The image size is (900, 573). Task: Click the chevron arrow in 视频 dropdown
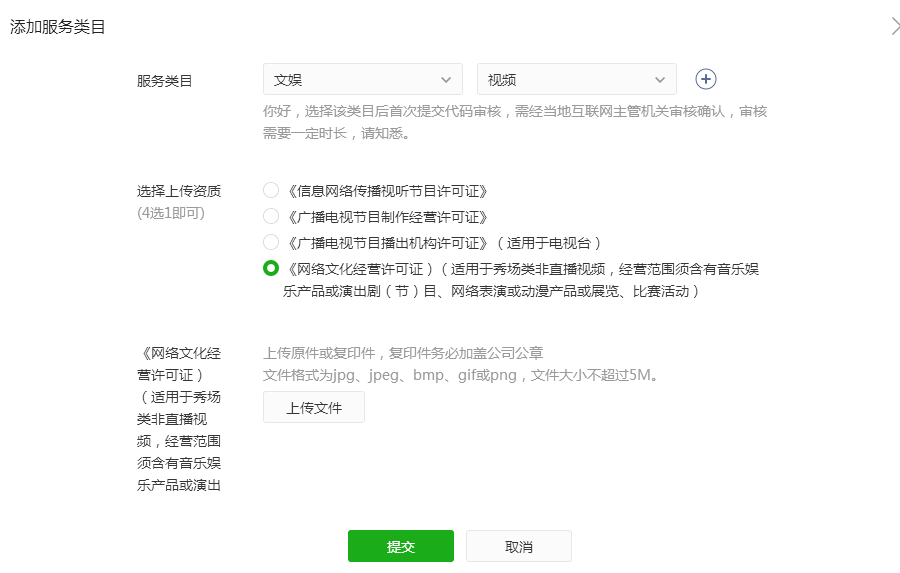coord(660,80)
